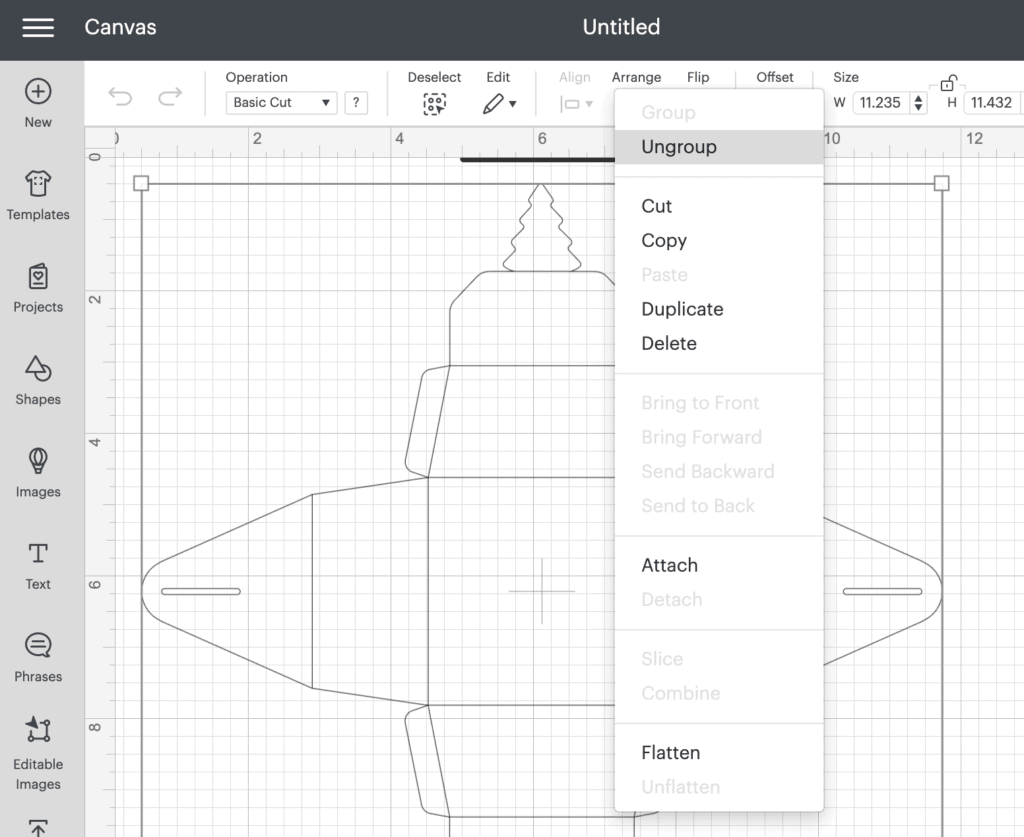Open the Images balloon icon
Image resolution: width=1024 pixels, height=837 pixels.
[x=38, y=461]
